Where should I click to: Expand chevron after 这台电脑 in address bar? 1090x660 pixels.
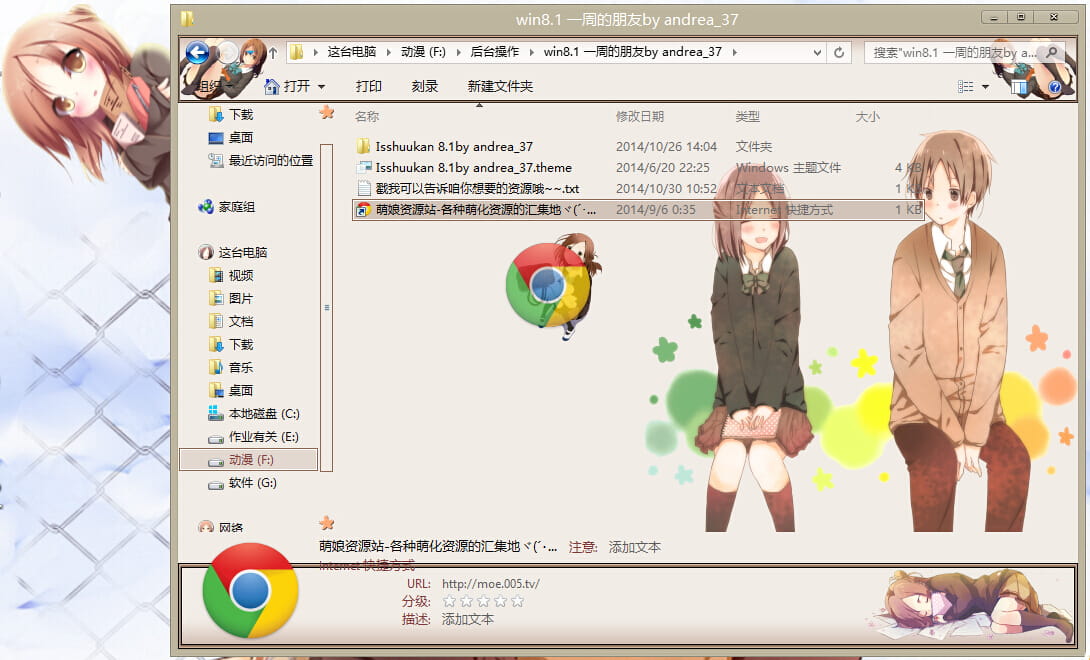pyautogui.click(x=389, y=52)
